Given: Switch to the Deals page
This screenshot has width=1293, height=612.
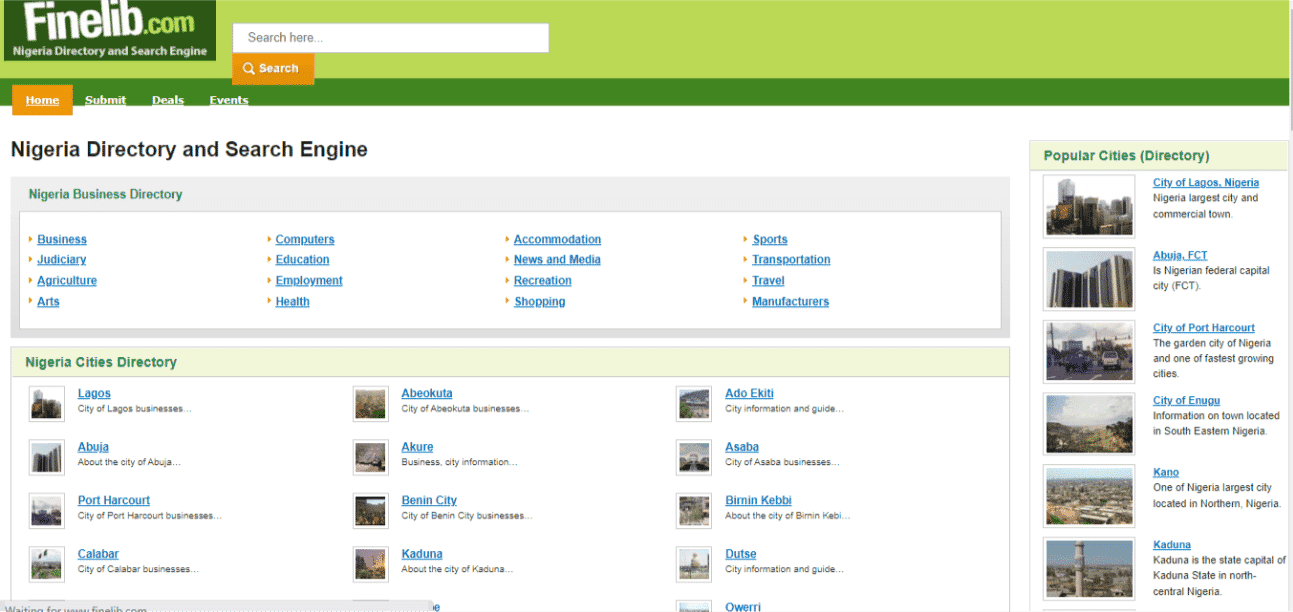Looking at the screenshot, I should point(168,100).
